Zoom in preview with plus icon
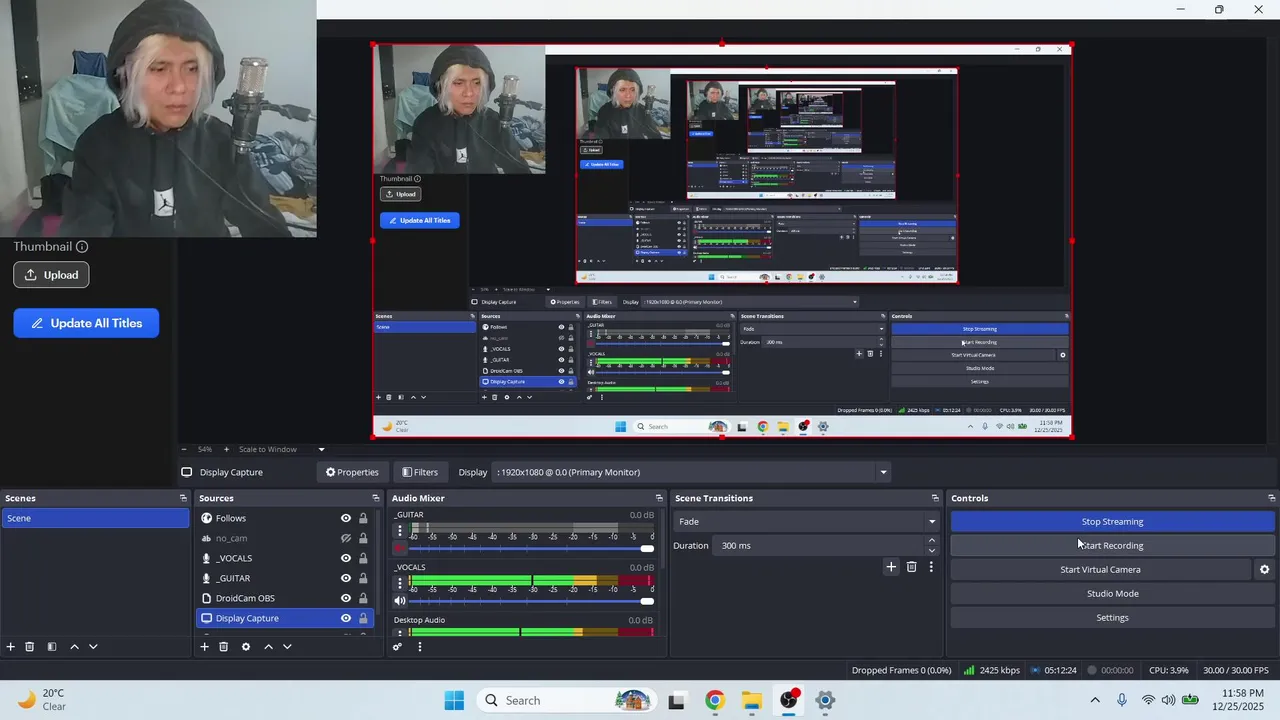1280x720 pixels. click(228, 450)
